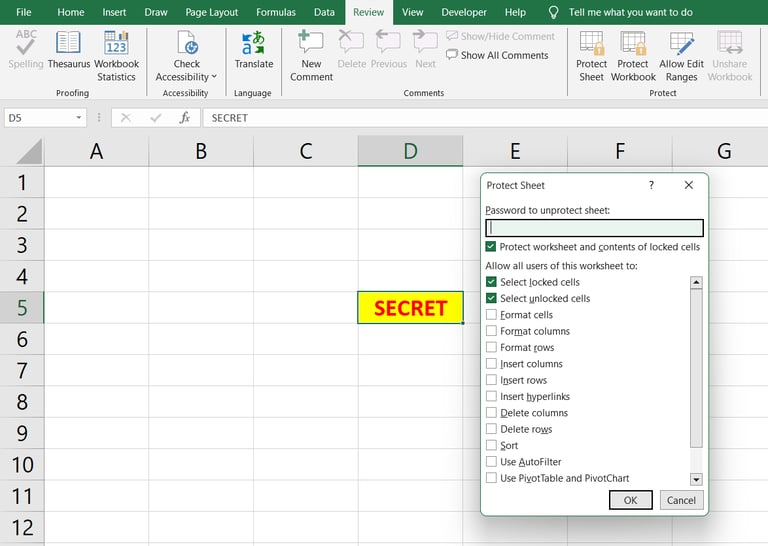Image resolution: width=768 pixels, height=546 pixels.
Task: Open the Translate tool
Action: coord(254,49)
